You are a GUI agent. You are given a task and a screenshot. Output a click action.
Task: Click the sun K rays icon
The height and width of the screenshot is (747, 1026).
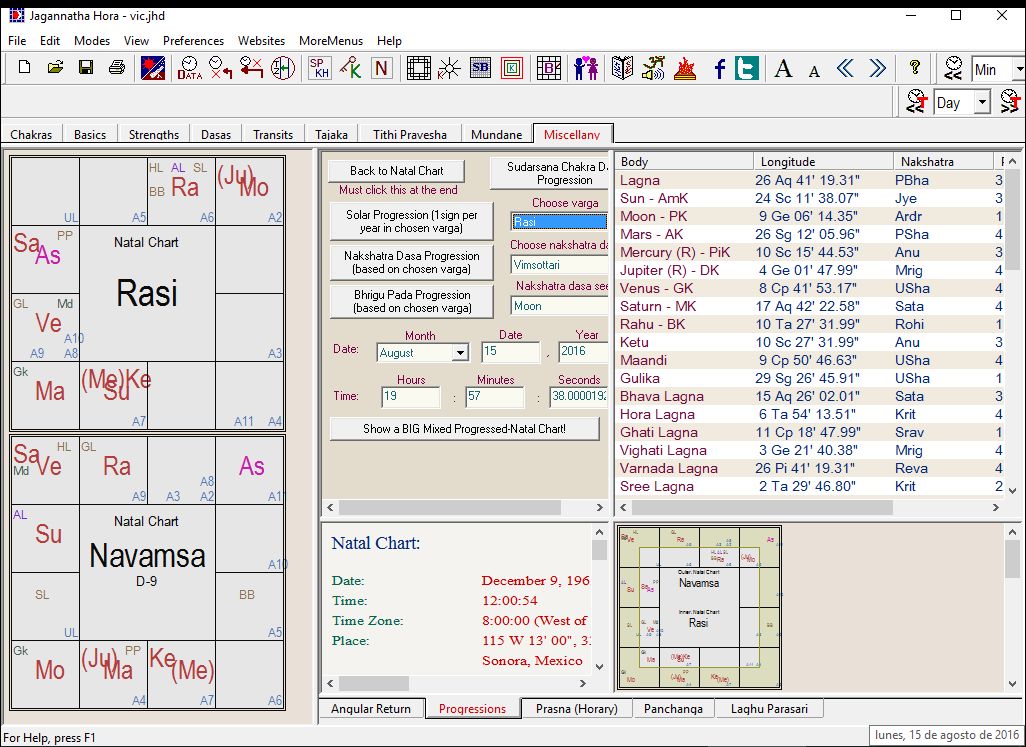(x=450, y=67)
